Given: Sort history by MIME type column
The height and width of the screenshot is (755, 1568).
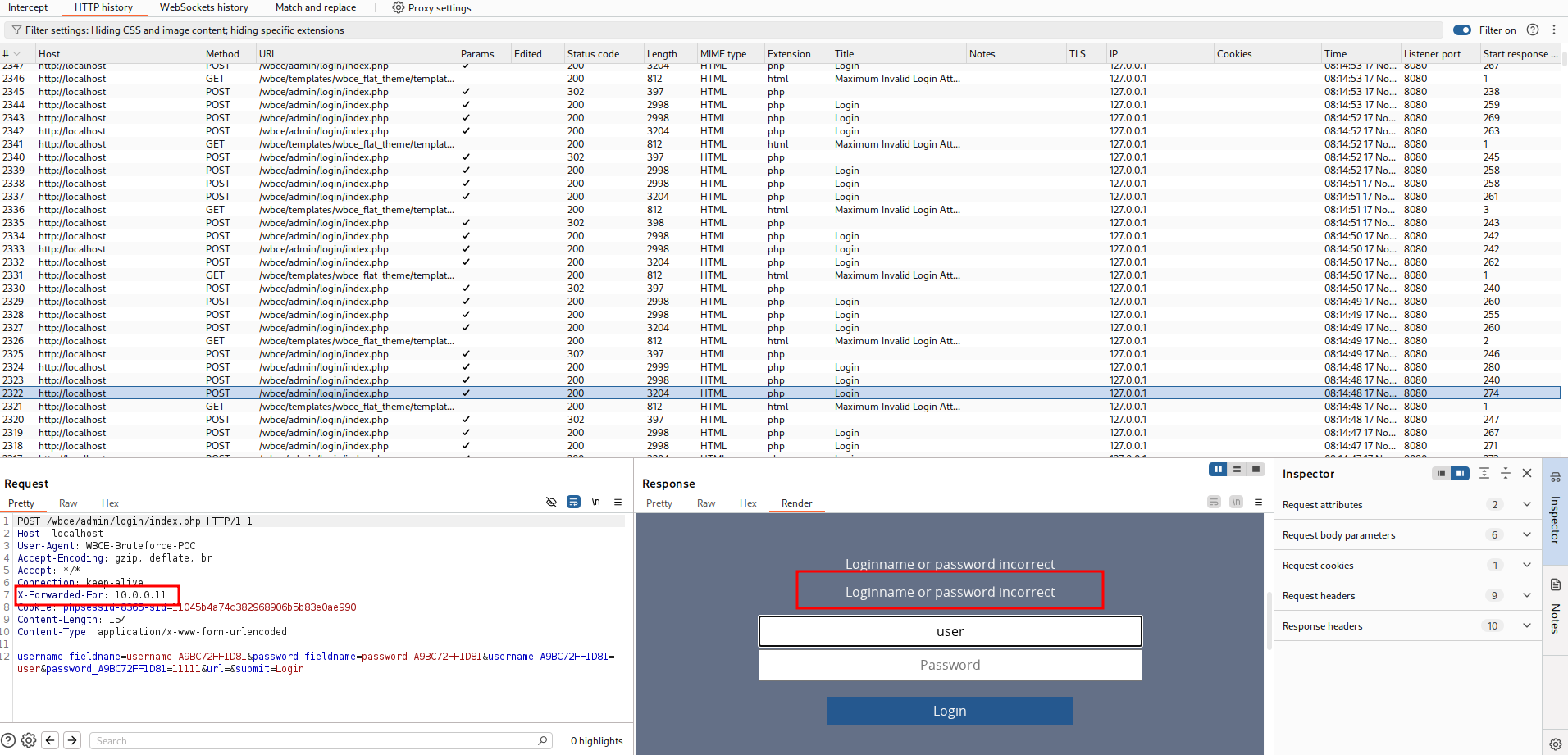Looking at the screenshot, I should pyautogui.click(x=730, y=54).
